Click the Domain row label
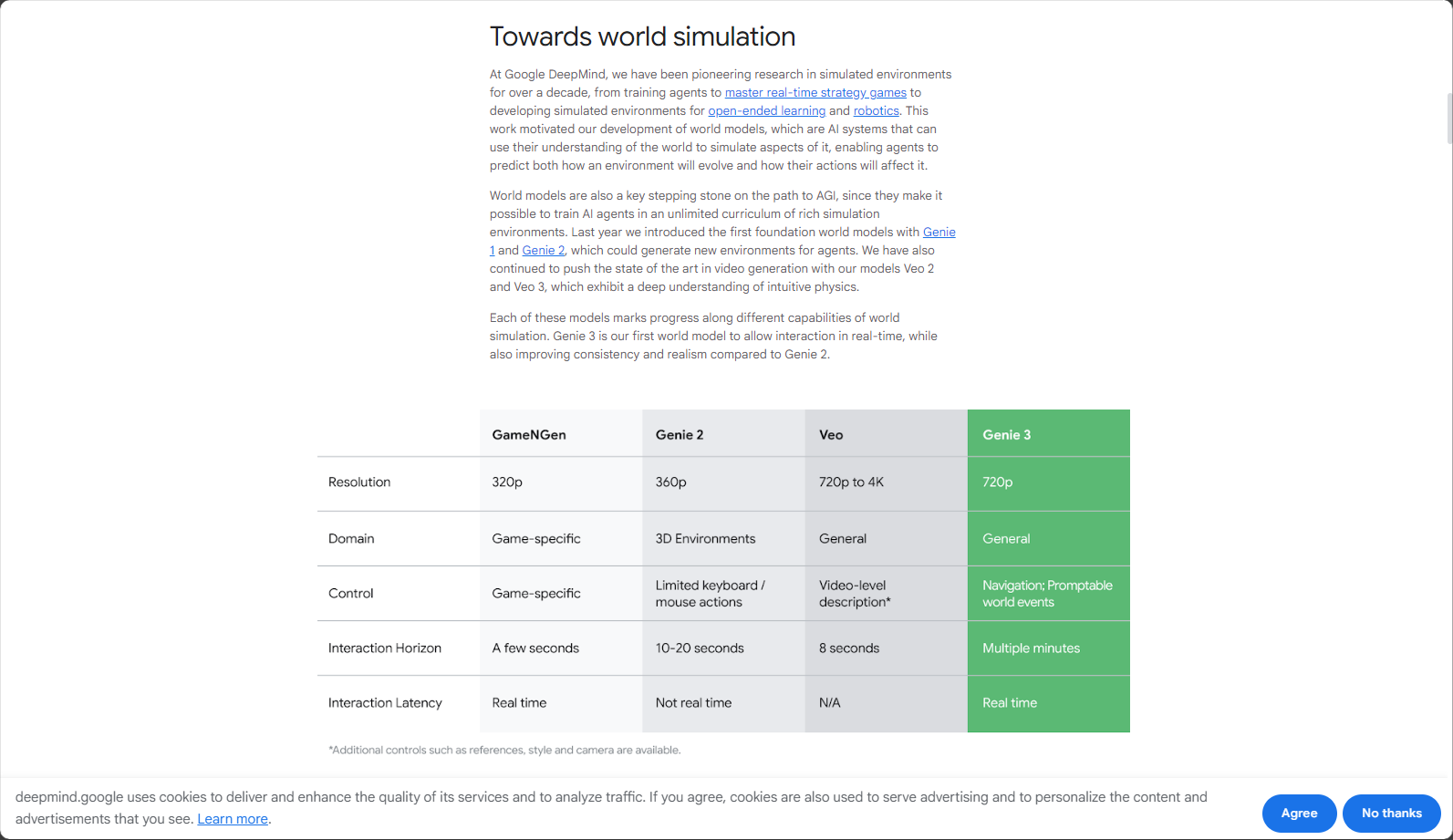The height and width of the screenshot is (840, 1453). click(351, 538)
